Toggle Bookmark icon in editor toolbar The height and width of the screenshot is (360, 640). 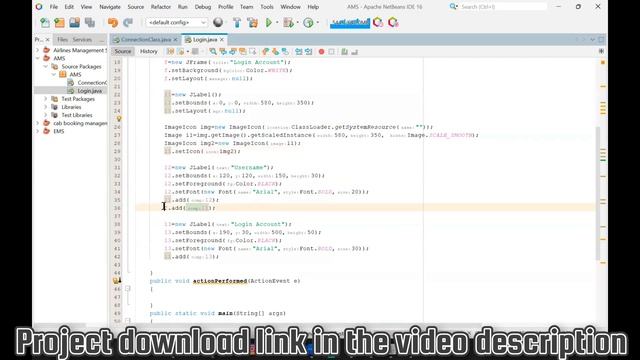pyautogui.click(x=285, y=51)
